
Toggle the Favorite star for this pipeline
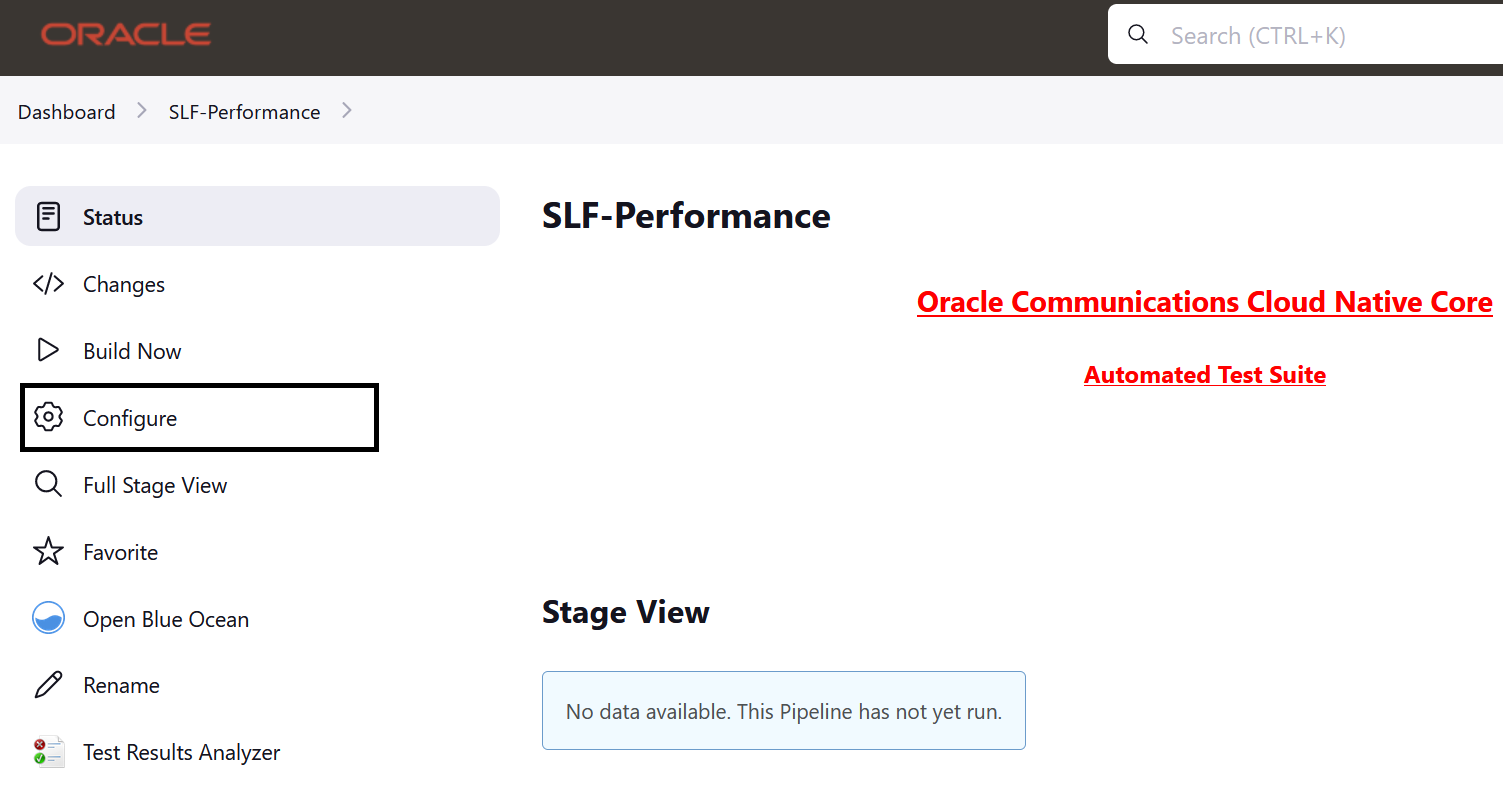[48, 551]
